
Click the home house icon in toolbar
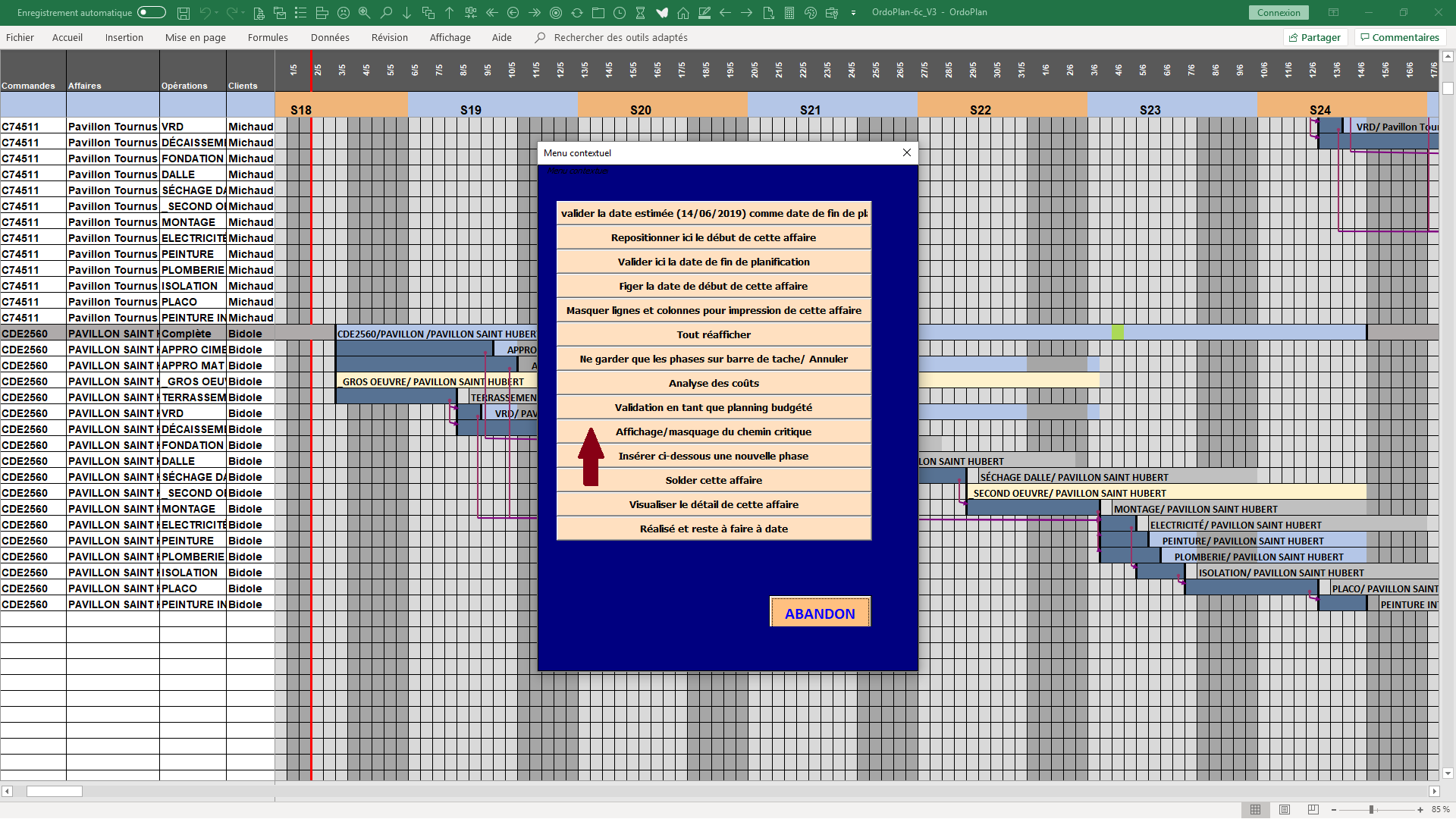tap(683, 12)
